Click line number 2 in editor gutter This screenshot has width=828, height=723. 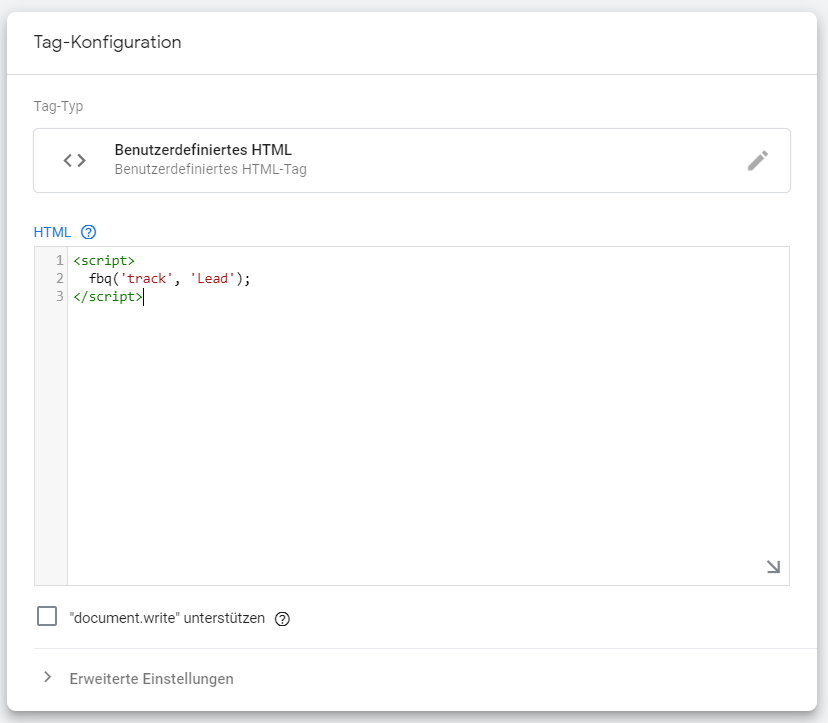tap(60, 278)
